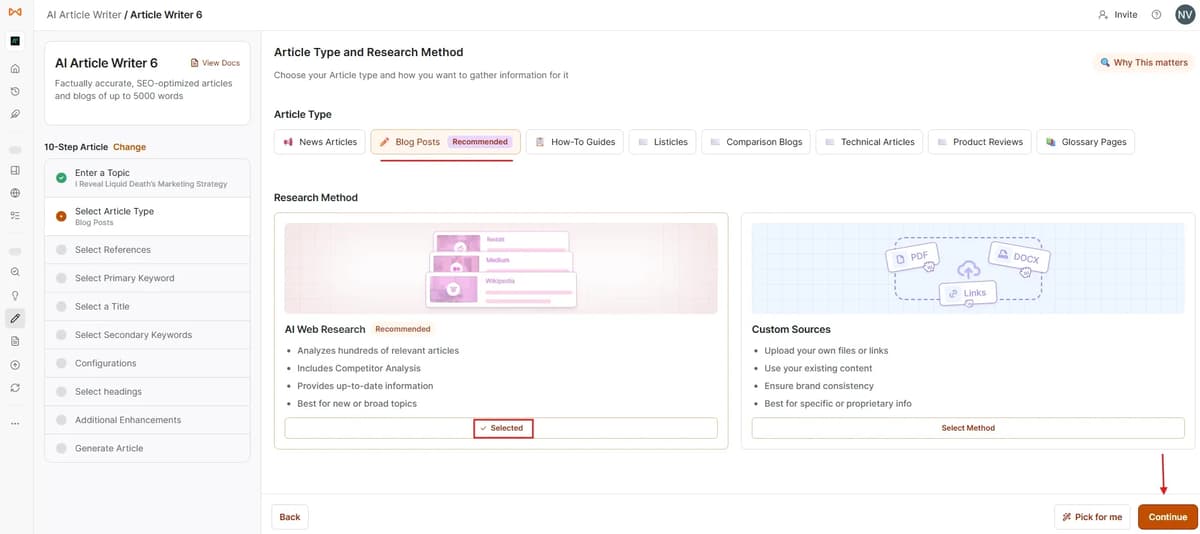Click Select Method for Custom Sources
The height and width of the screenshot is (534, 1200).
coord(968,428)
